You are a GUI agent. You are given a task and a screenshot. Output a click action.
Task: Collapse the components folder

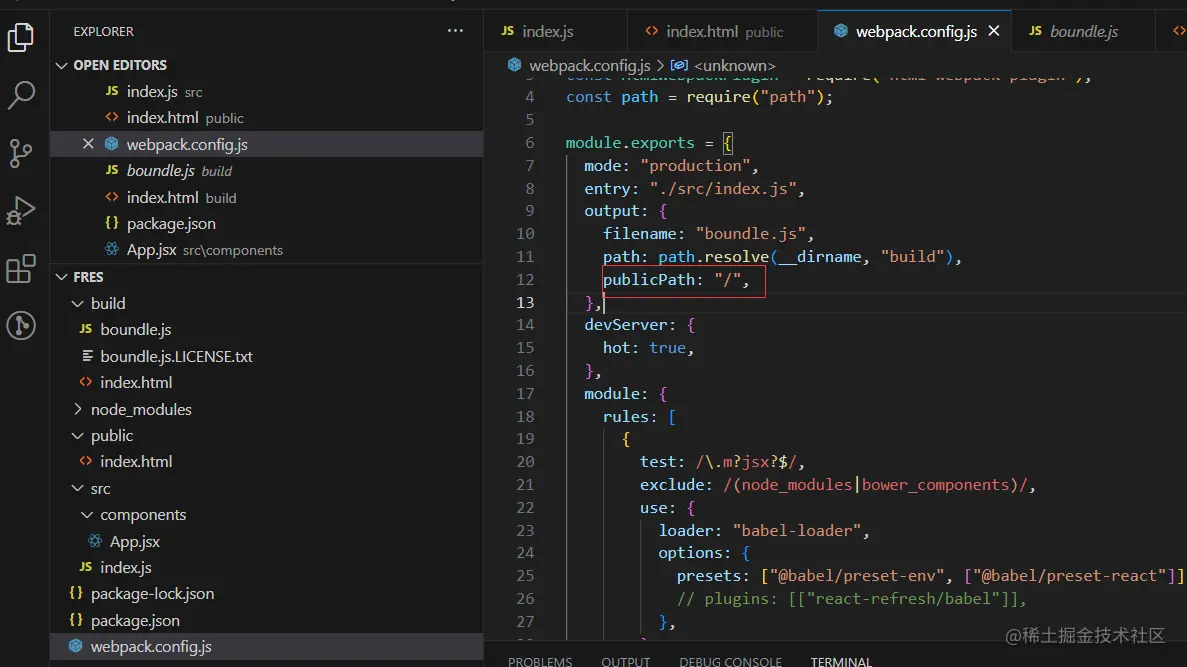tap(87, 515)
